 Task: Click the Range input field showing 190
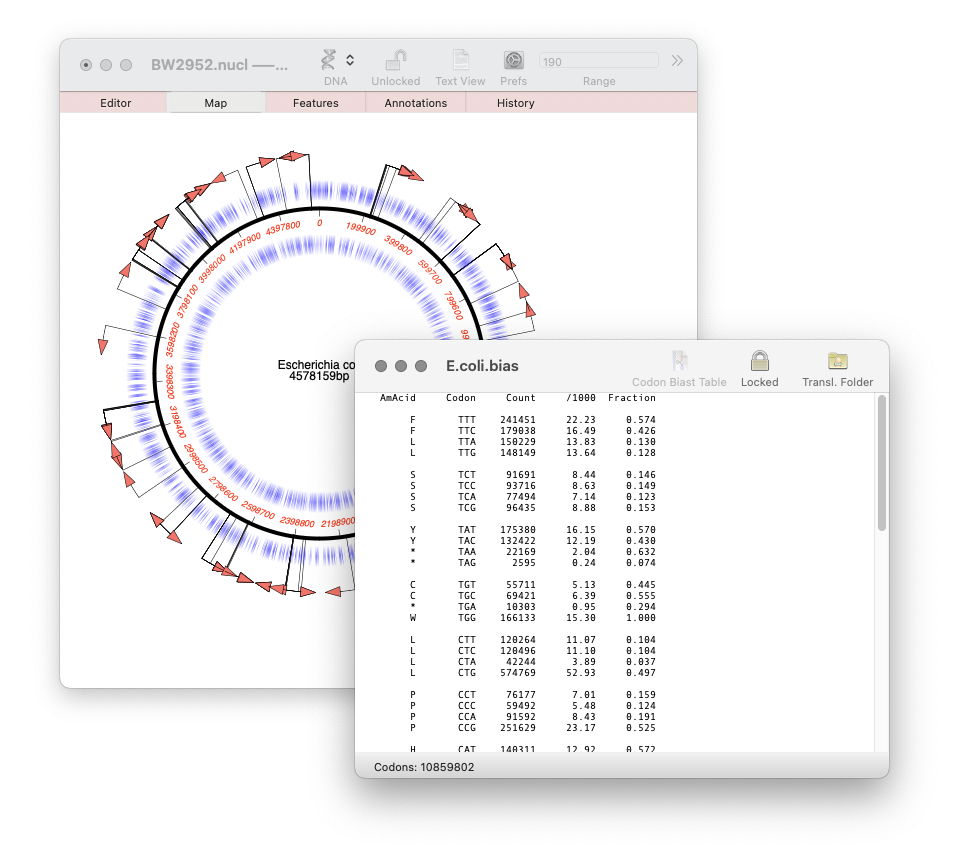coord(599,61)
